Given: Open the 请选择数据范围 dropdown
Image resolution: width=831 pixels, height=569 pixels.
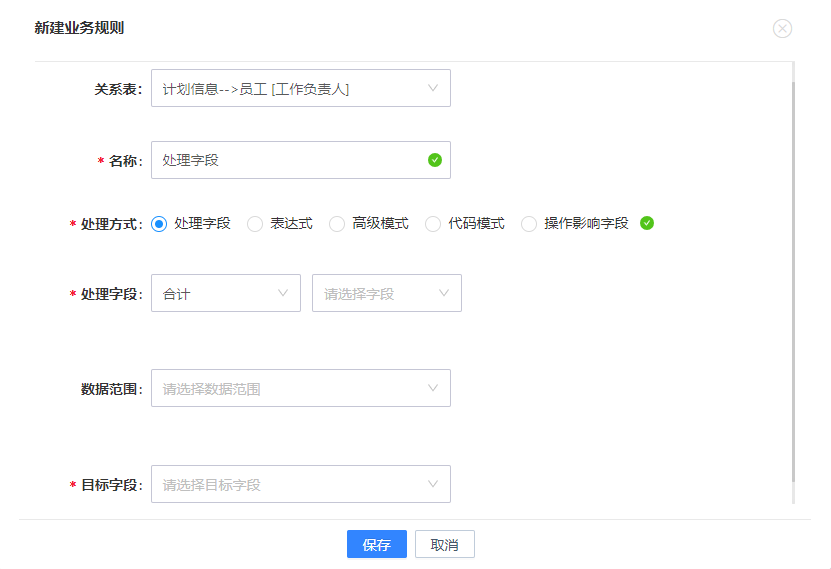Looking at the screenshot, I should pos(301,388).
